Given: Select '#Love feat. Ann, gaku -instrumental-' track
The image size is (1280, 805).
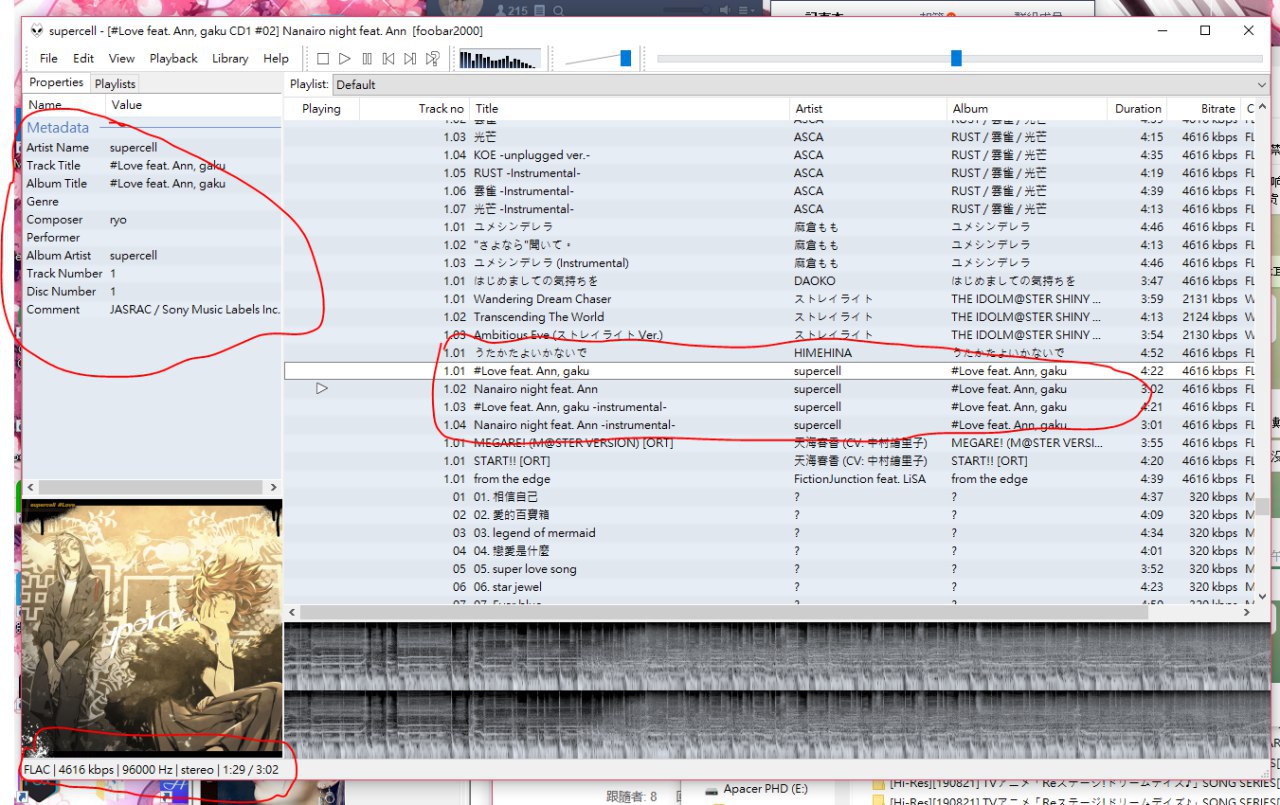Looking at the screenshot, I should pos(770,407).
